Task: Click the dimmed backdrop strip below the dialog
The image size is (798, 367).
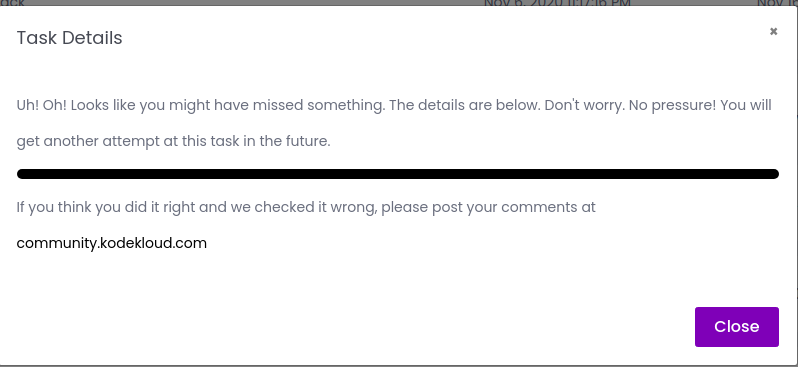Action: point(399,366)
